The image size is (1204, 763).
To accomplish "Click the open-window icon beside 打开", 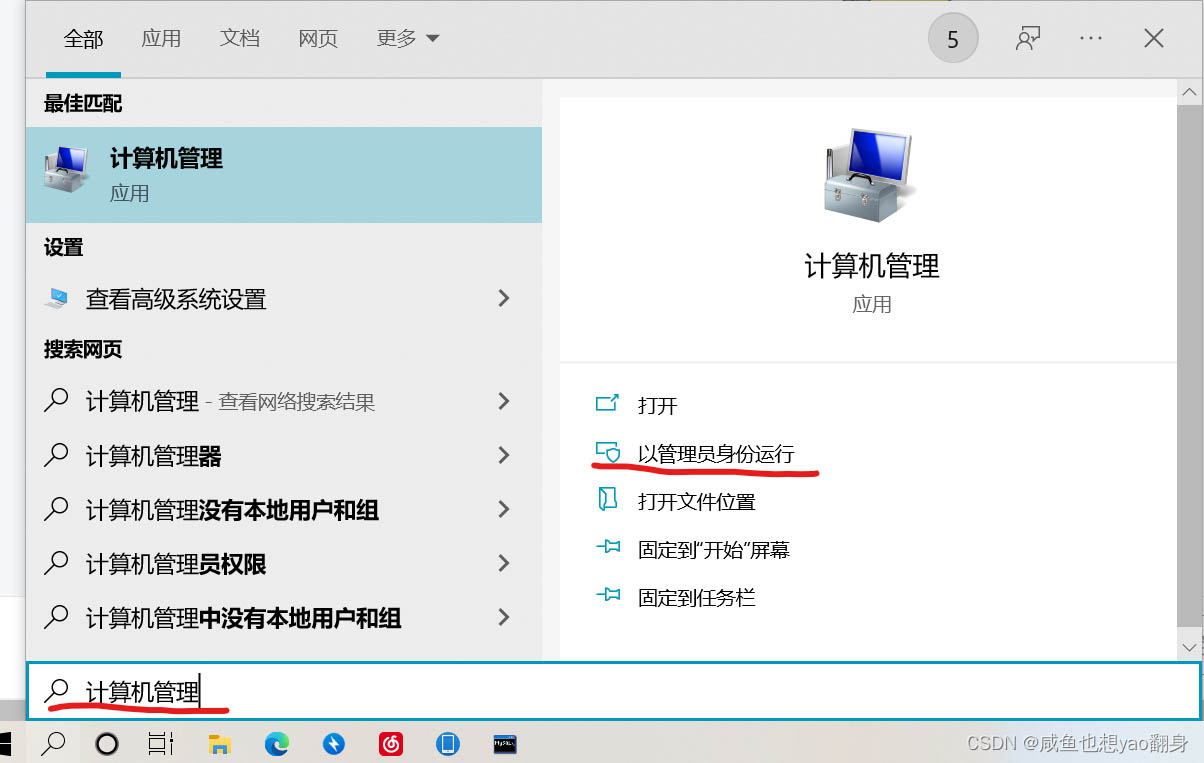I will (607, 403).
